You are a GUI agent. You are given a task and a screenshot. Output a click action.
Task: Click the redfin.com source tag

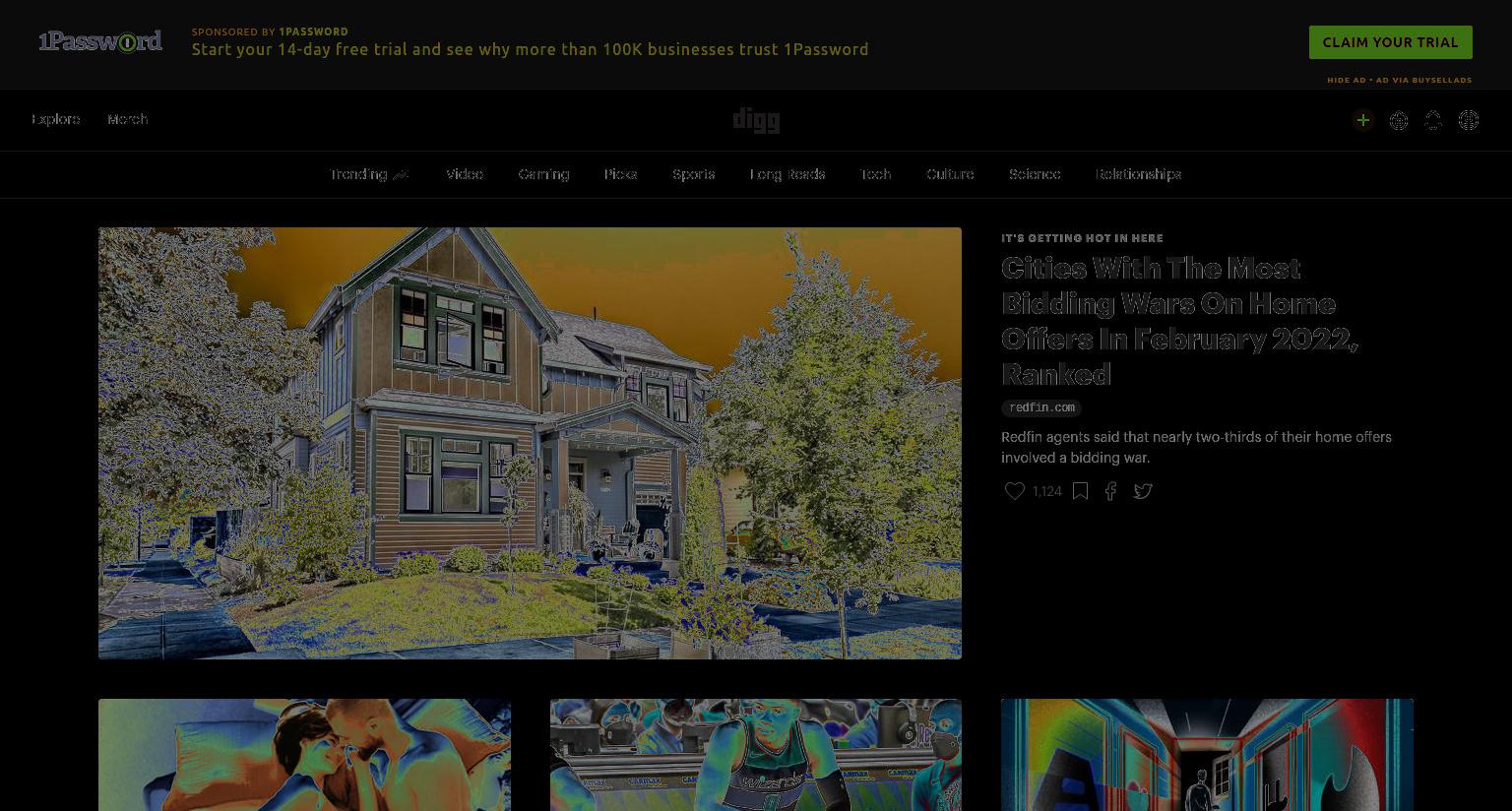click(1041, 407)
